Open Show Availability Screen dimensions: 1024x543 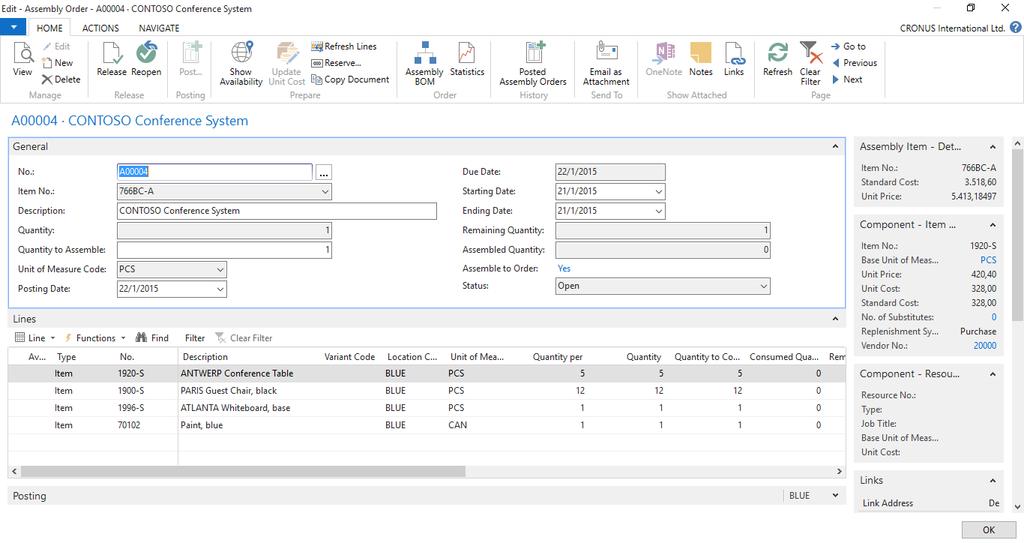(241, 64)
